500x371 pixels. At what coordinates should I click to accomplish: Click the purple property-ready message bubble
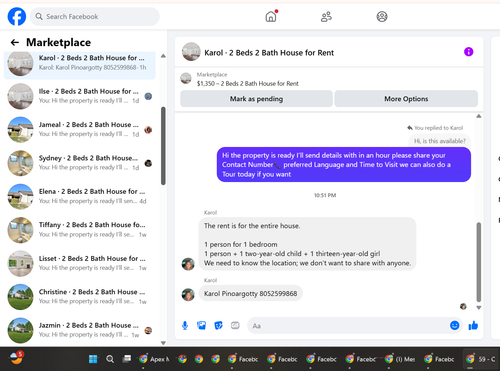pyautogui.click(x=344, y=165)
